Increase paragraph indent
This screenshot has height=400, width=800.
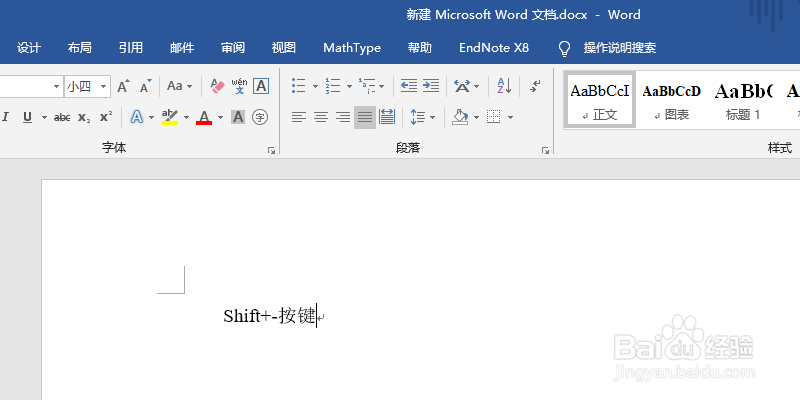(431, 86)
